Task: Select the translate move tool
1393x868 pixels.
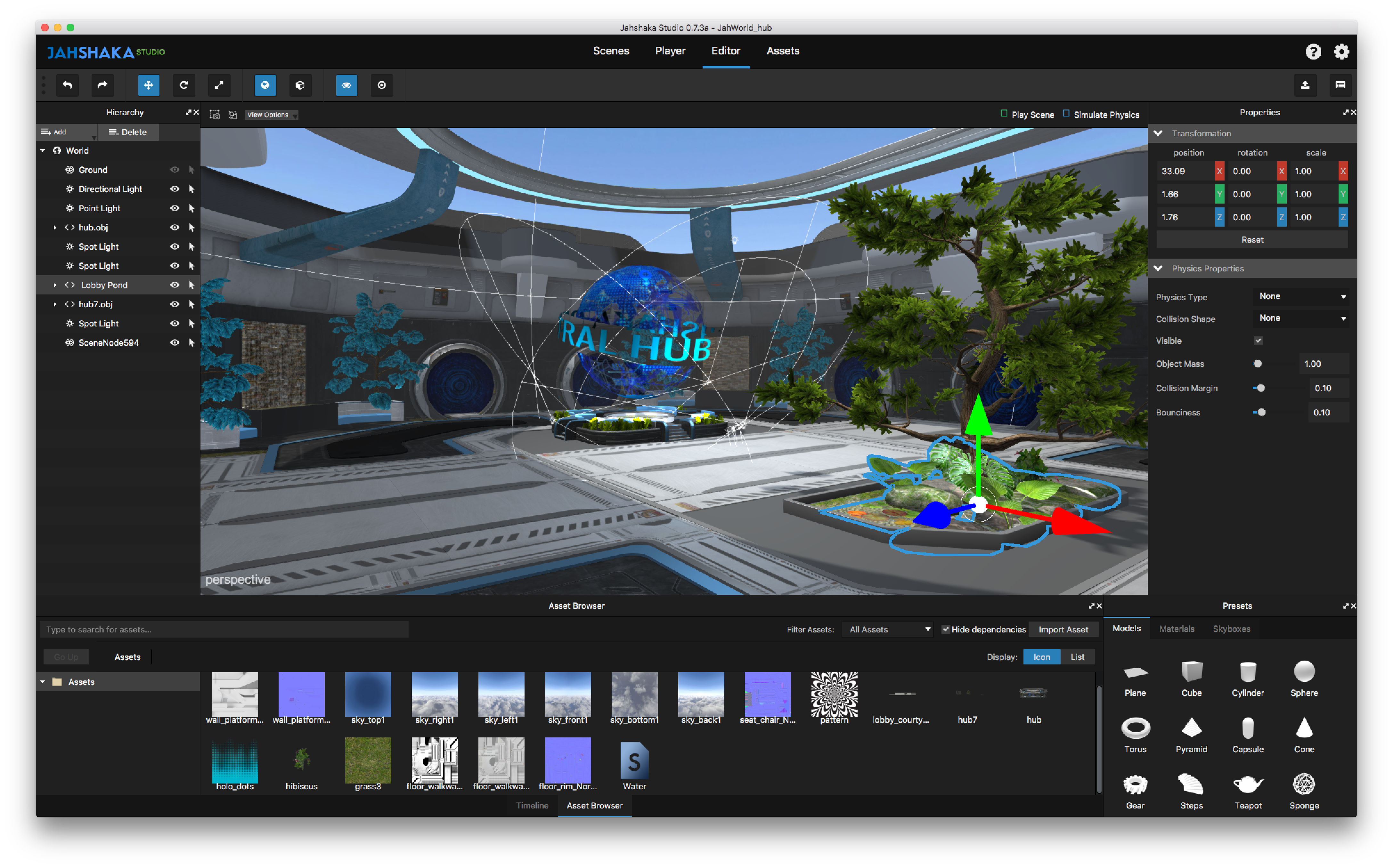Action: click(149, 85)
